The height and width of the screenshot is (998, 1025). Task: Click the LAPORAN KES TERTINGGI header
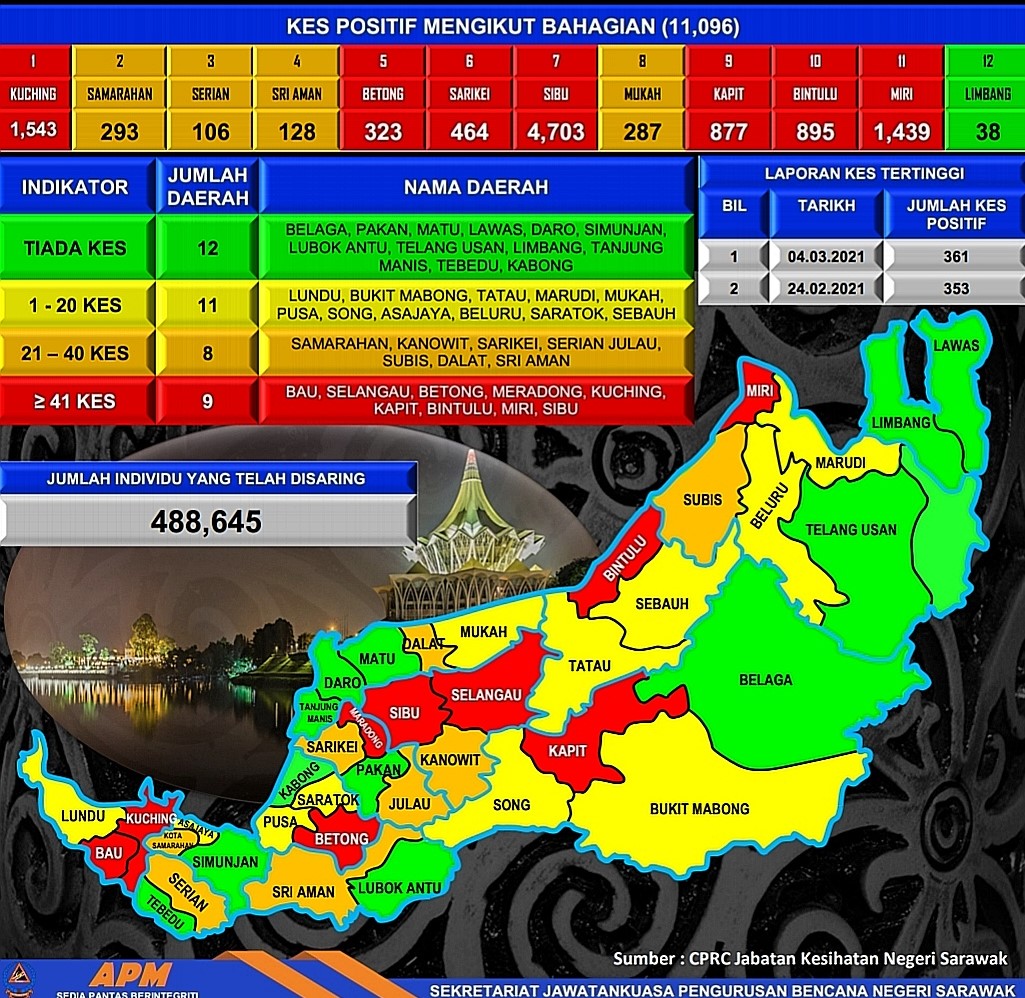pyautogui.click(x=863, y=173)
